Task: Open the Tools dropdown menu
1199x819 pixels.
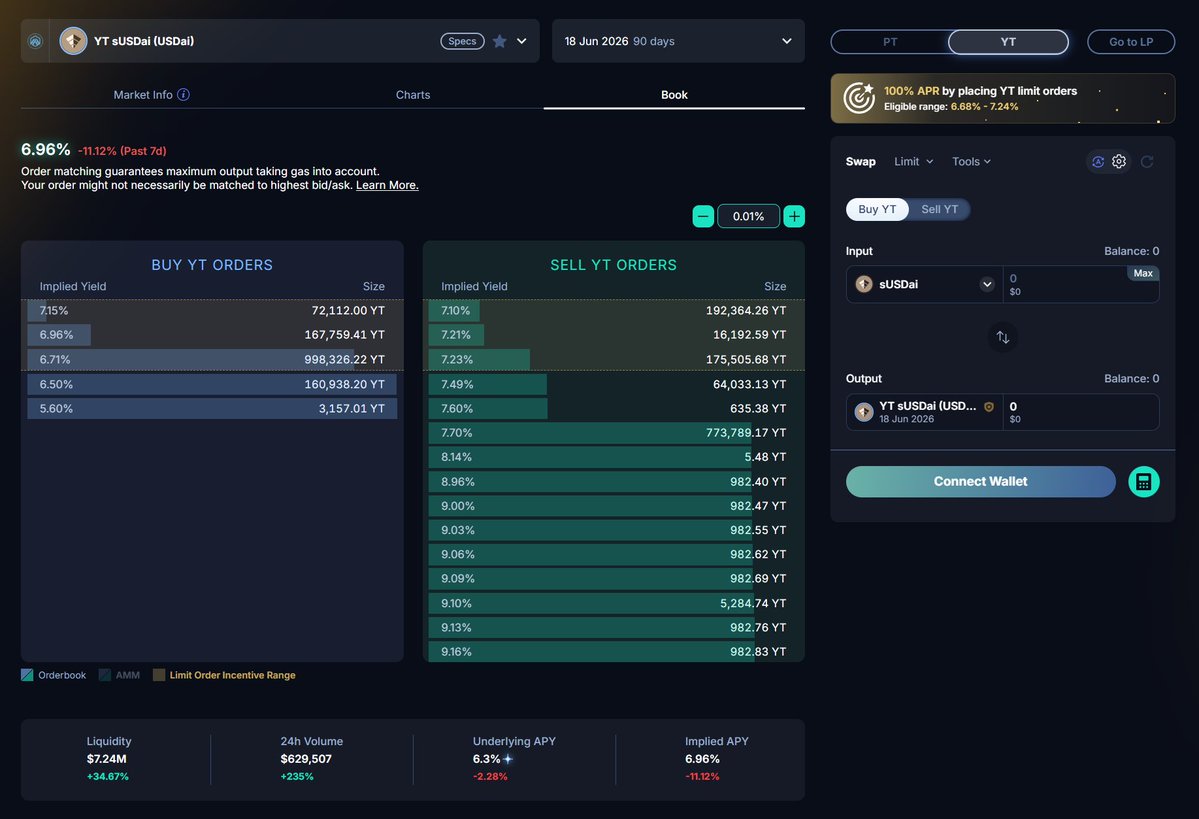Action: coord(971,161)
